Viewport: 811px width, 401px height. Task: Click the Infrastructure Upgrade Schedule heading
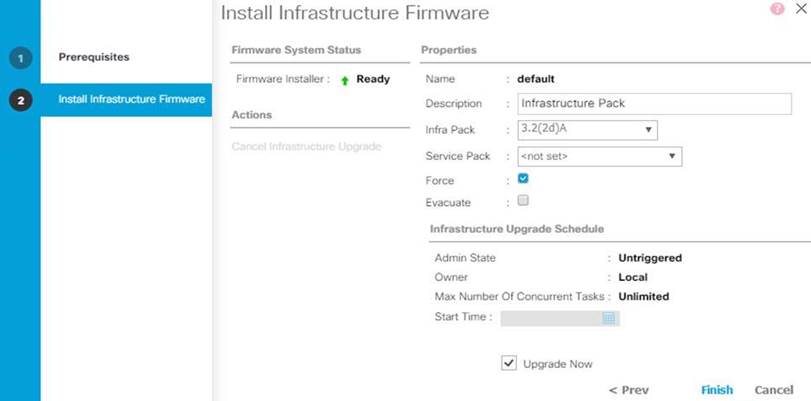coord(516,229)
